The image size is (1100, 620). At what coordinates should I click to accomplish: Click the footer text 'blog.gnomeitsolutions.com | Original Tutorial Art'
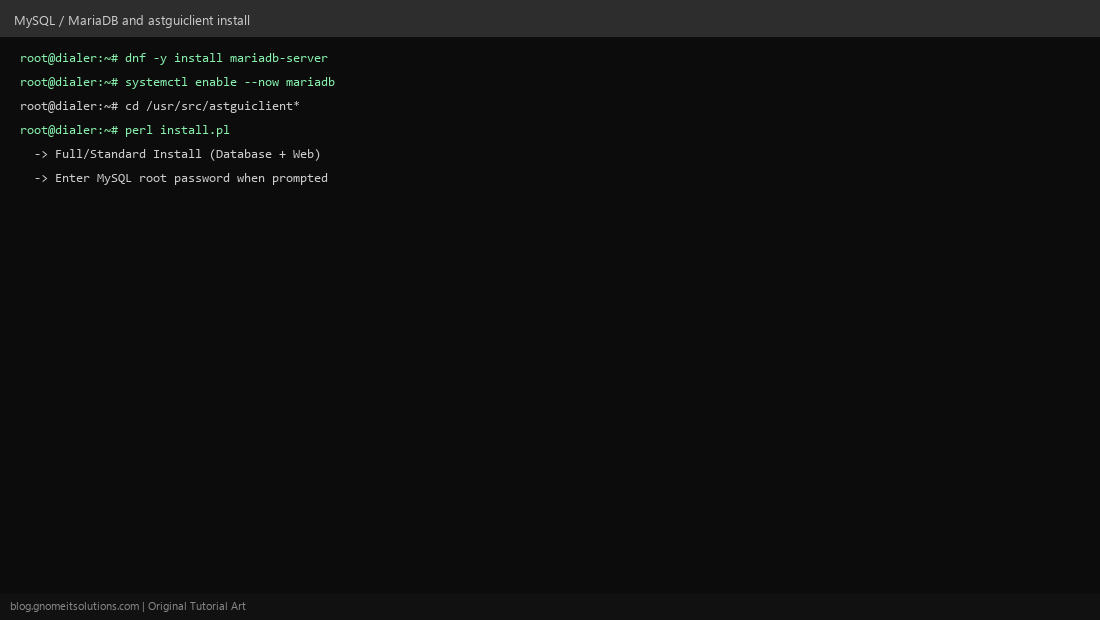click(128, 606)
